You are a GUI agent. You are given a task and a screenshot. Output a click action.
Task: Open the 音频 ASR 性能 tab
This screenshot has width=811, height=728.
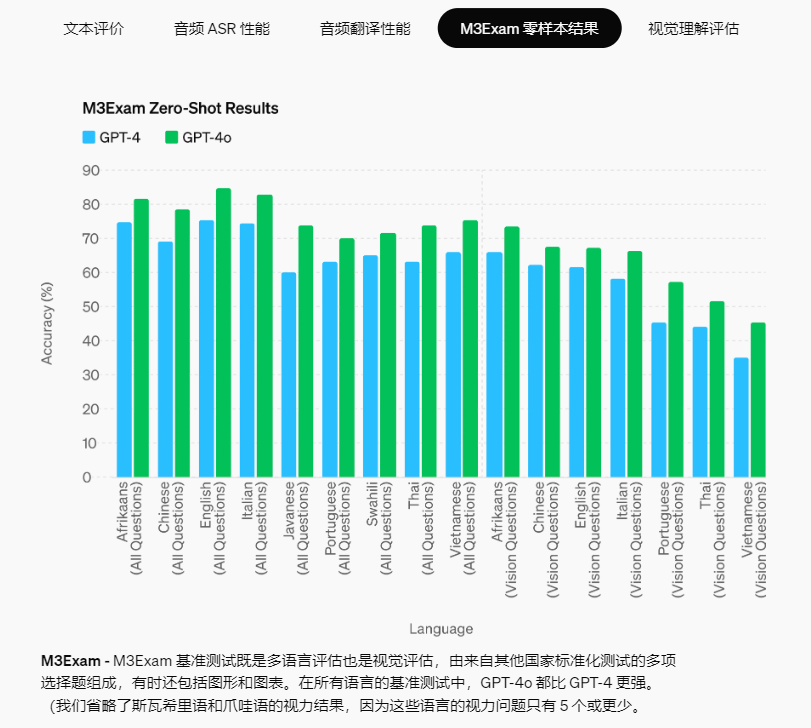pyautogui.click(x=222, y=28)
